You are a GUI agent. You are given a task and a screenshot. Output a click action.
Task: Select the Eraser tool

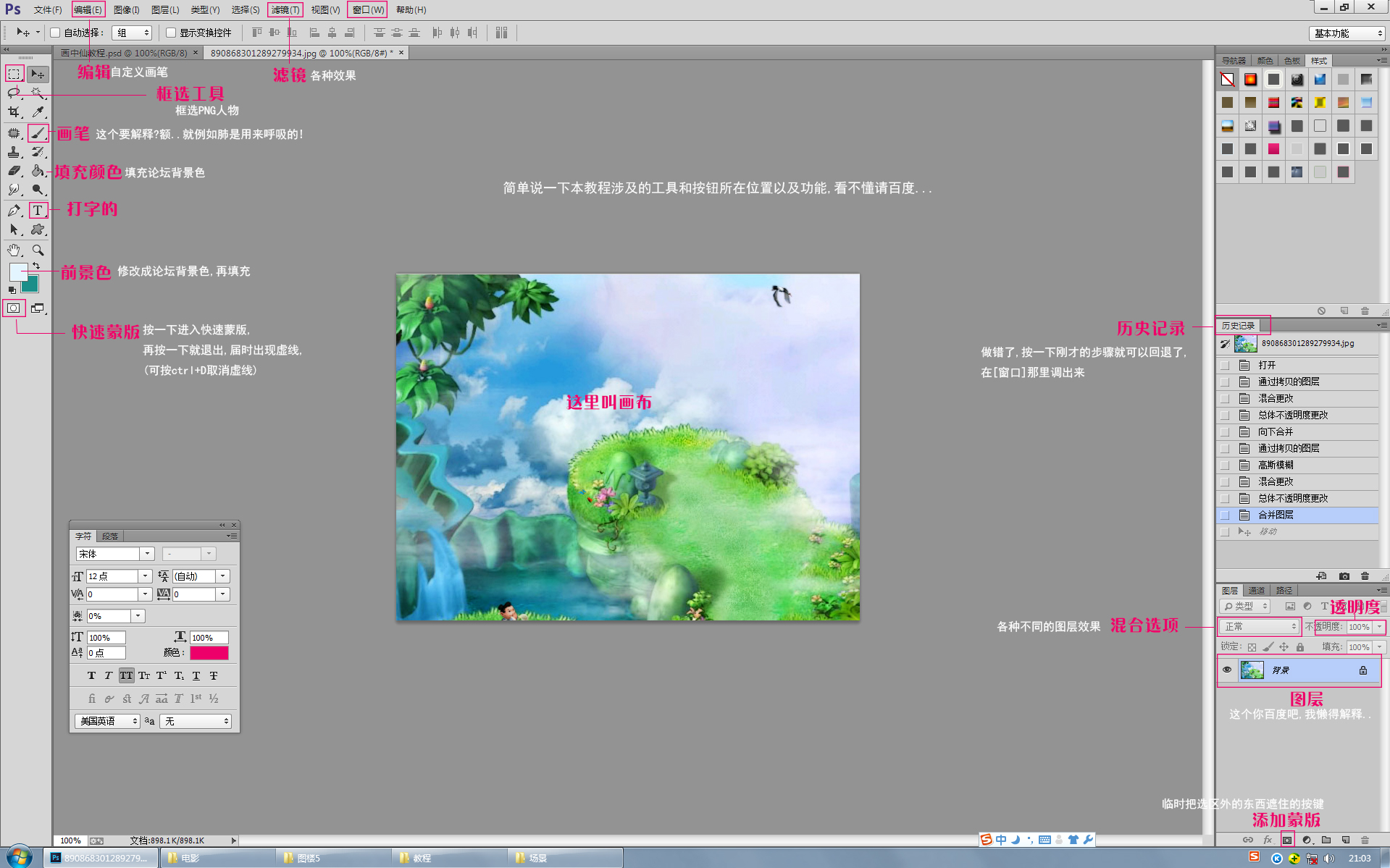(14, 171)
